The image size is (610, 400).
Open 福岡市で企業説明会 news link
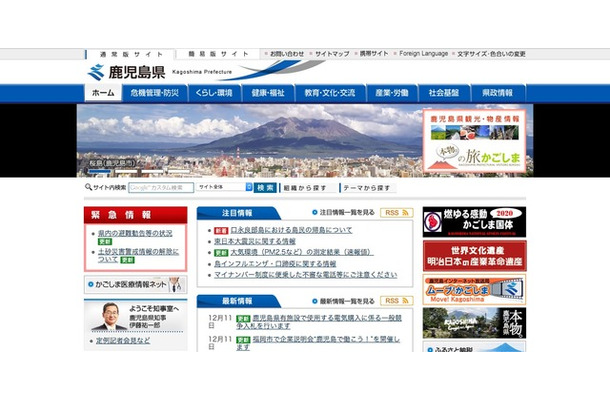[x=318, y=343]
